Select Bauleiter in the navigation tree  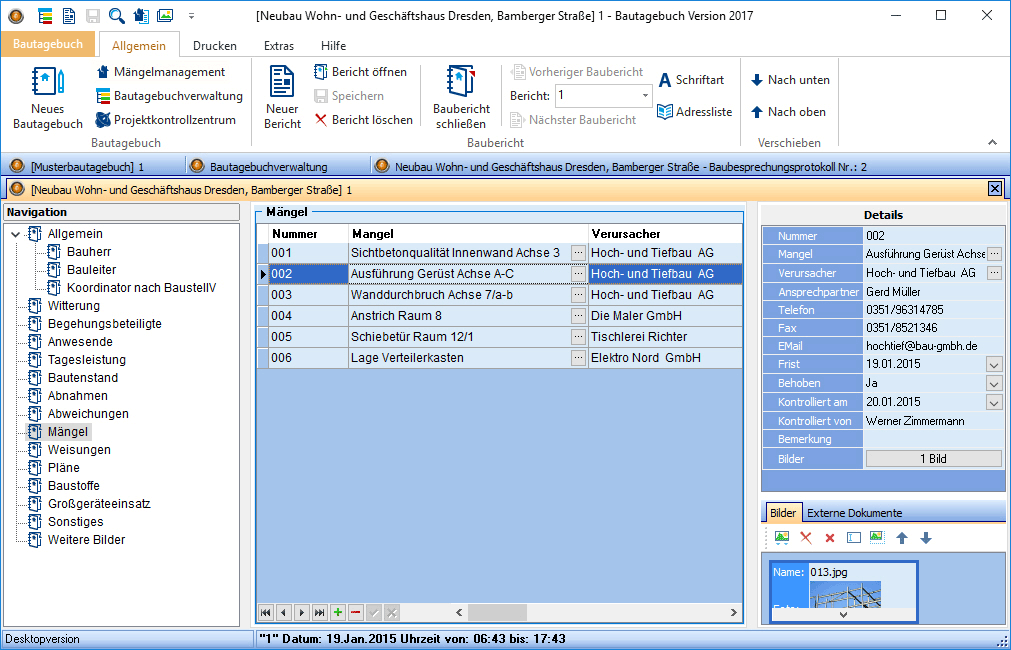92,270
